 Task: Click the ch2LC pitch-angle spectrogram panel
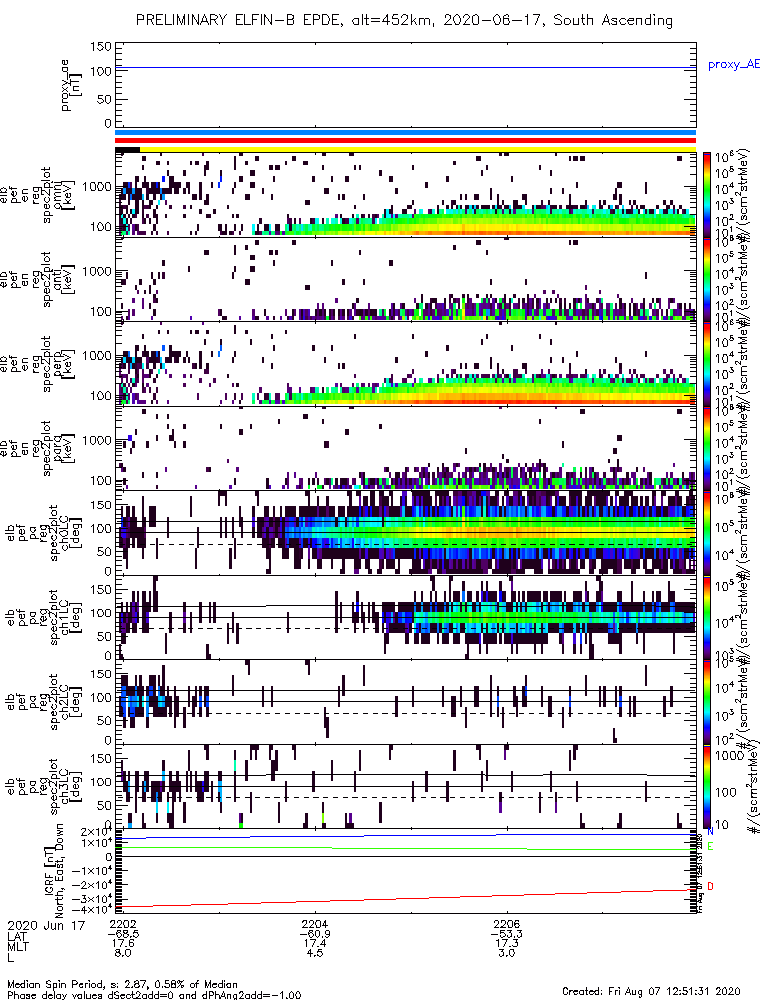tap(406, 702)
